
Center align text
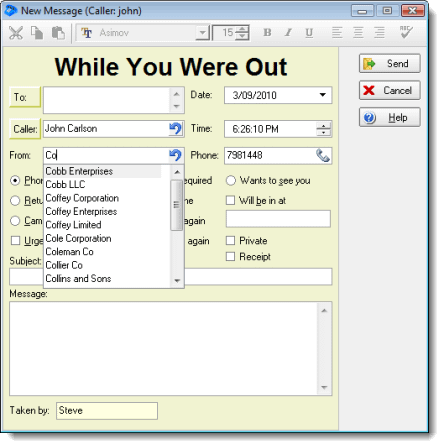pos(358,33)
